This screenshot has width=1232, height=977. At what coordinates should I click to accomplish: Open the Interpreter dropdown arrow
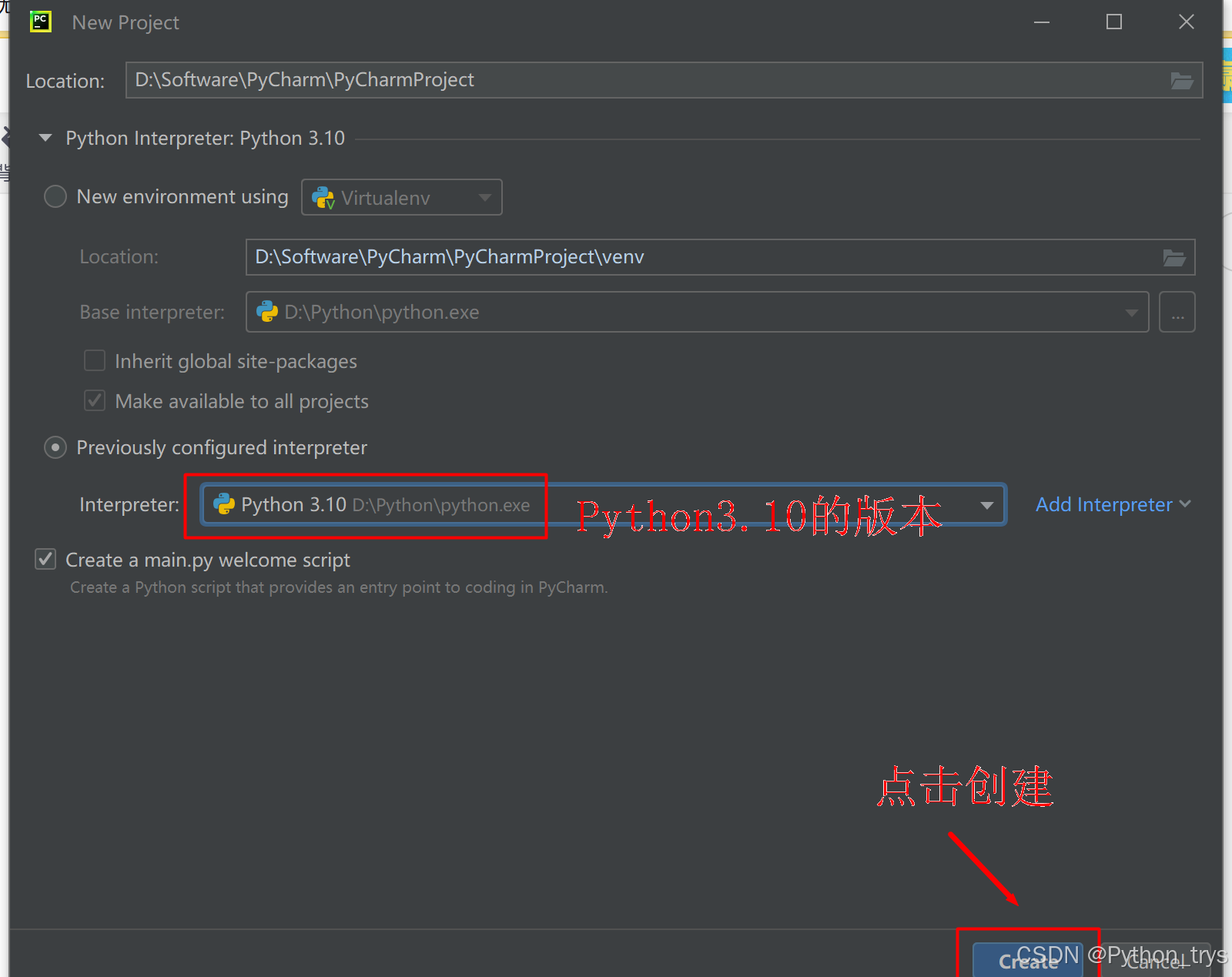[x=986, y=505]
